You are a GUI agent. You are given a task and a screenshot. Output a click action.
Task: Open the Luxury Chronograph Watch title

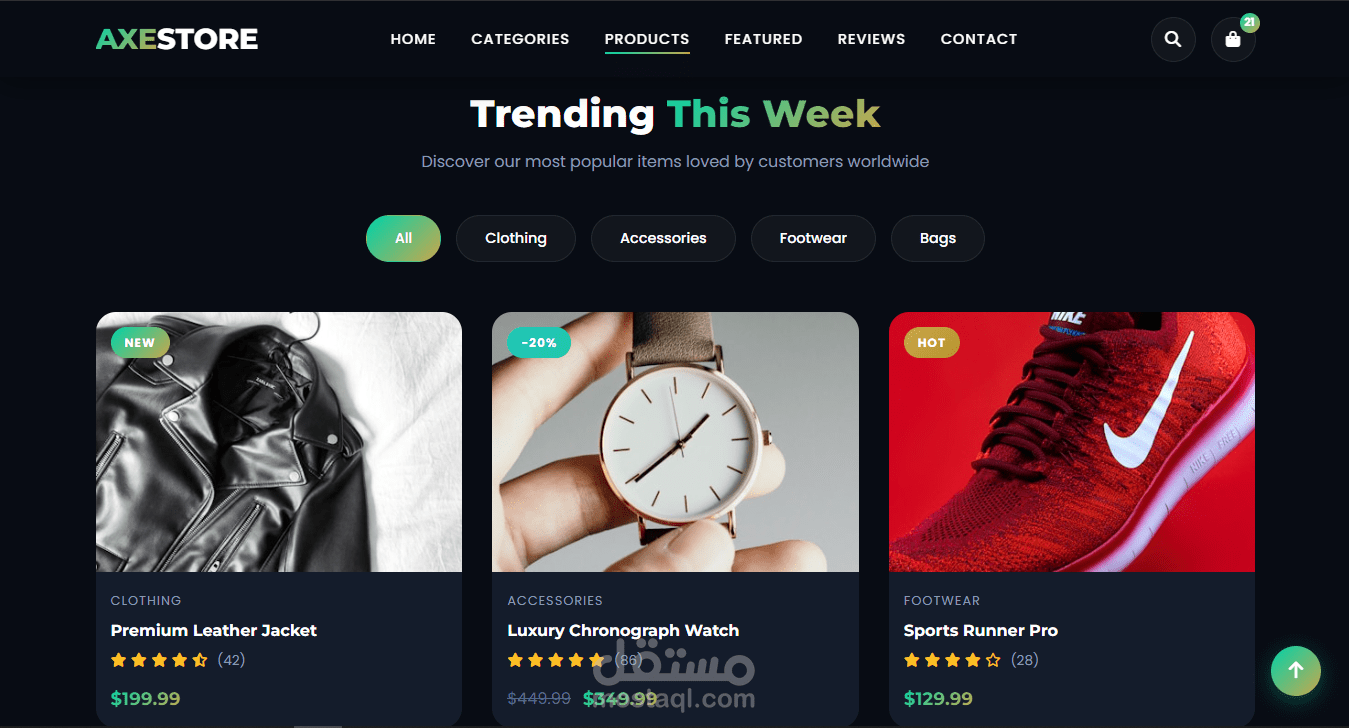623,630
